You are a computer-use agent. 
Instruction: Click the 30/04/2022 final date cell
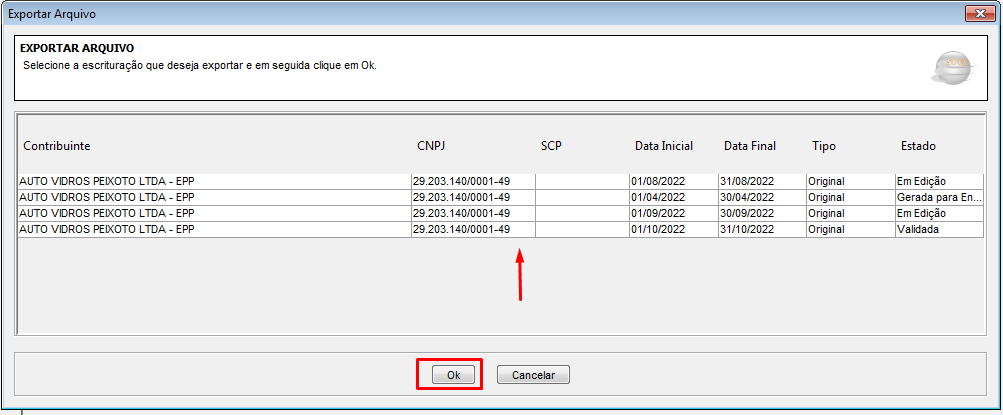(762, 197)
